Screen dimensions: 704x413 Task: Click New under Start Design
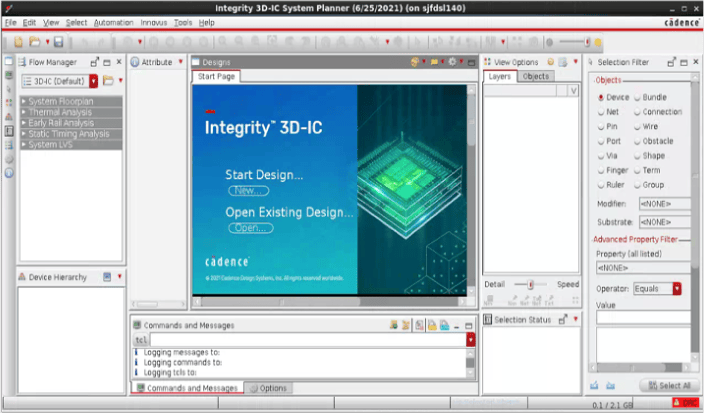click(246, 190)
